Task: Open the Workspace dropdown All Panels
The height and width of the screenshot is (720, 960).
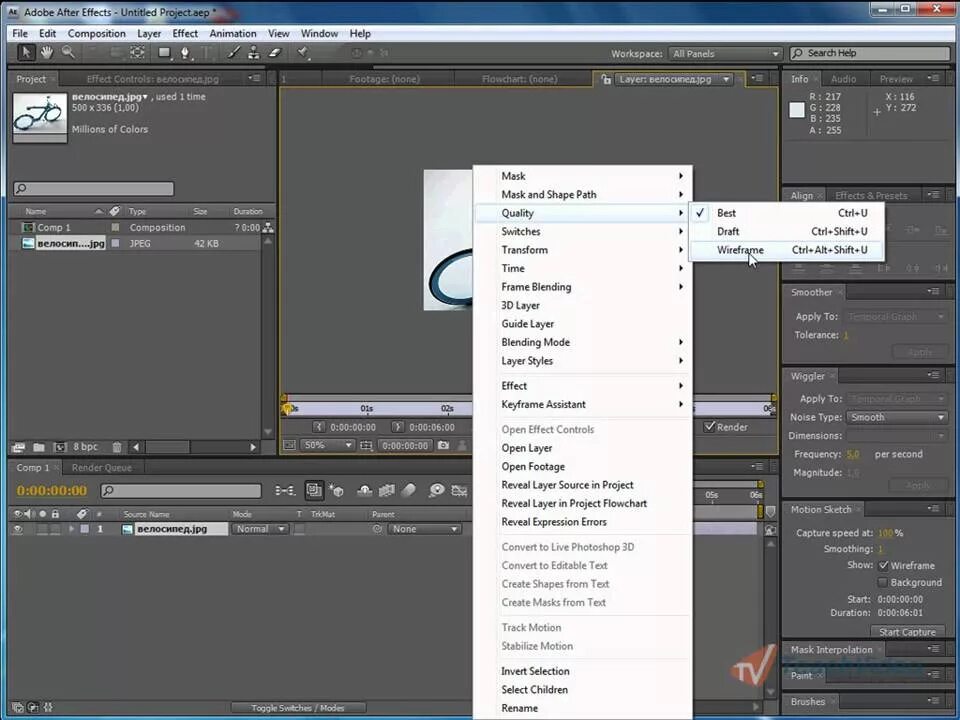Action: pyautogui.click(x=726, y=54)
